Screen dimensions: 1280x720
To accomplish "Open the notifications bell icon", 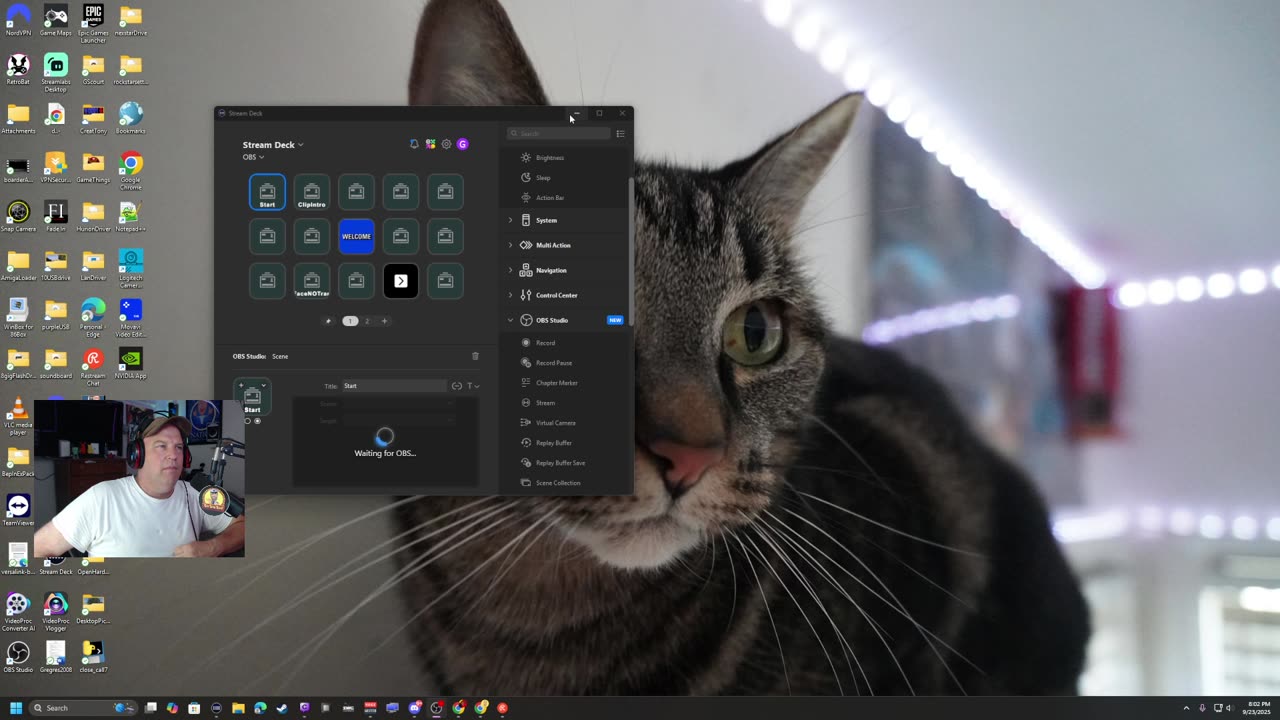I will coord(414,144).
